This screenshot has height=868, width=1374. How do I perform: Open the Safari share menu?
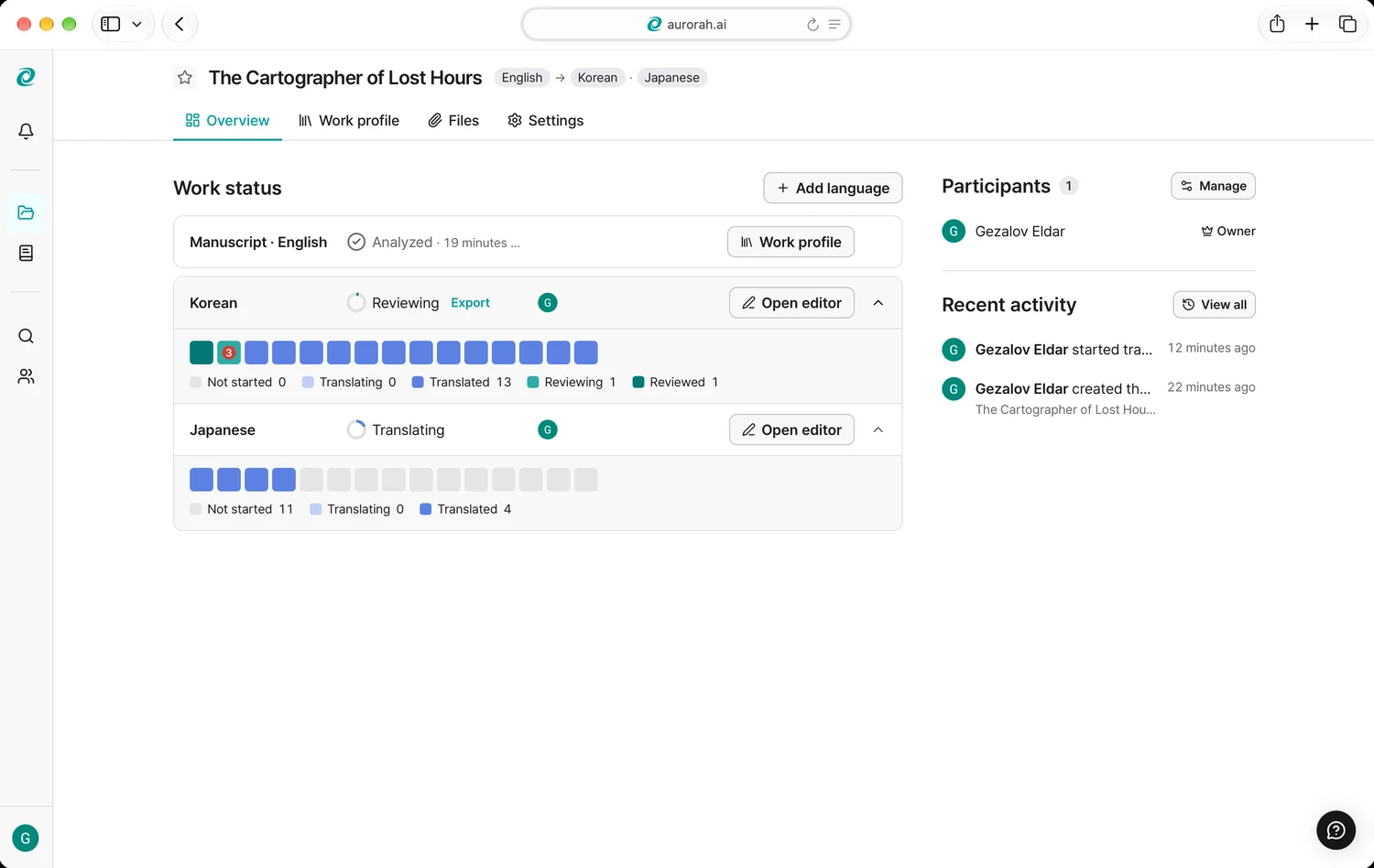coord(1277,24)
